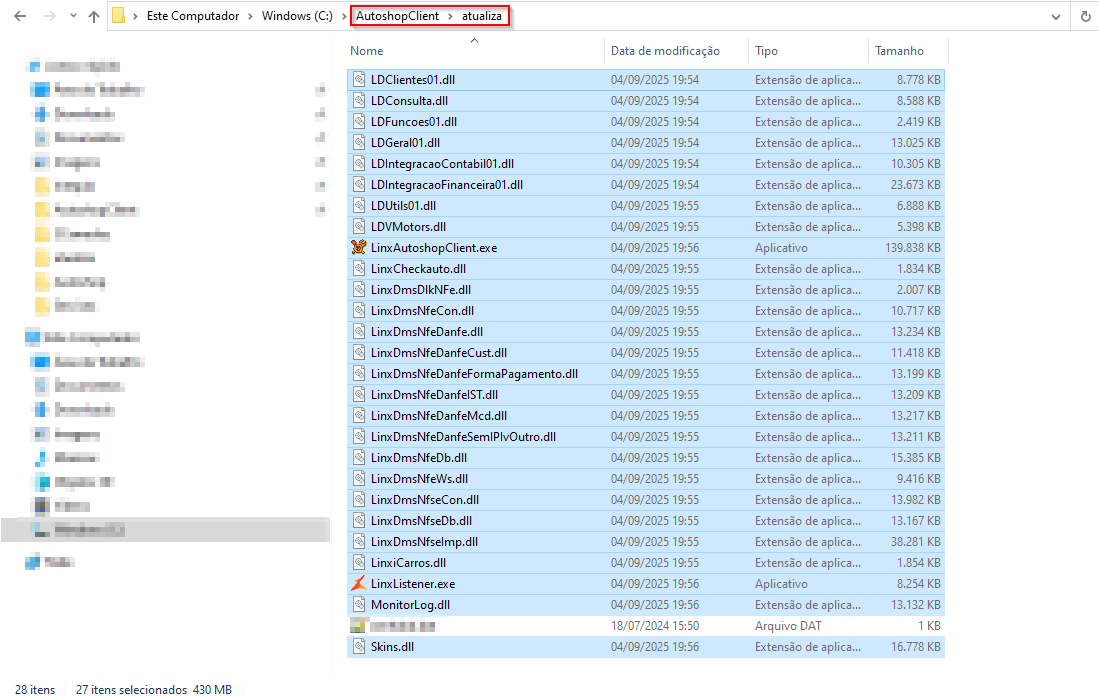The height and width of the screenshot is (698, 1099).
Task: Click the LinxDmsNfeCon.dll file icon
Action: 359,310
